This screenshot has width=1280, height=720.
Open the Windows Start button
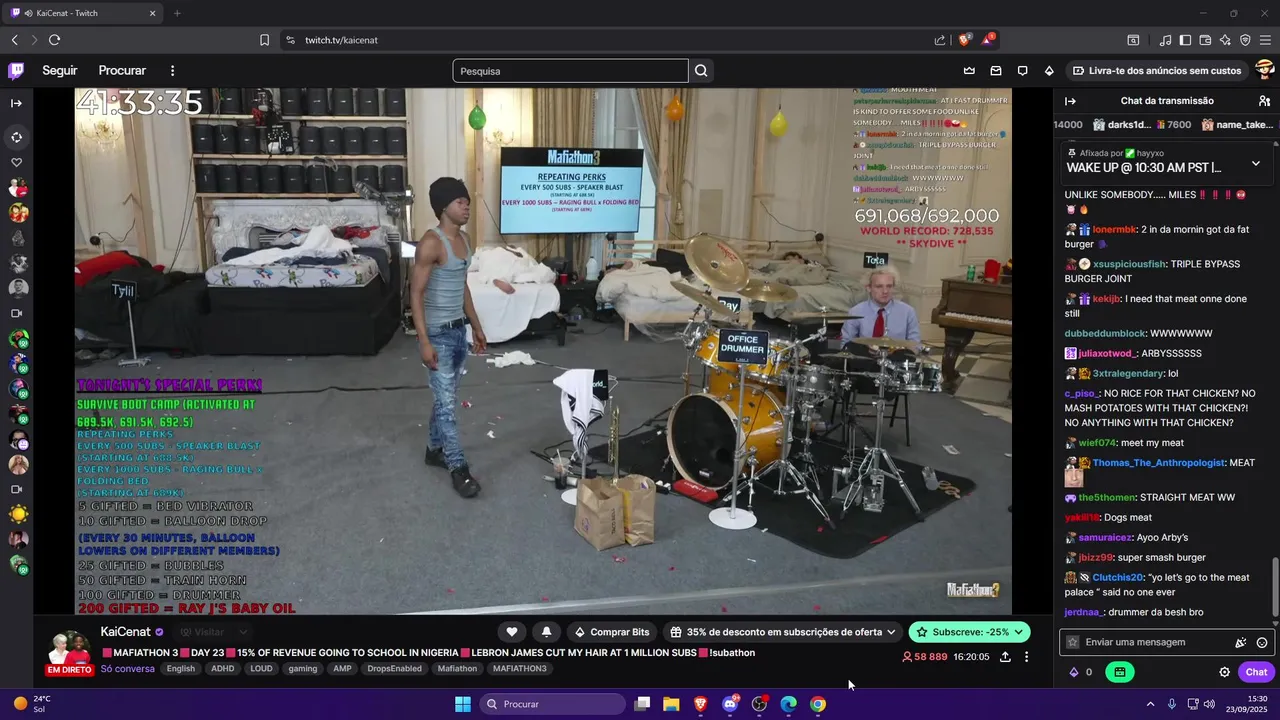click(463, 704)
